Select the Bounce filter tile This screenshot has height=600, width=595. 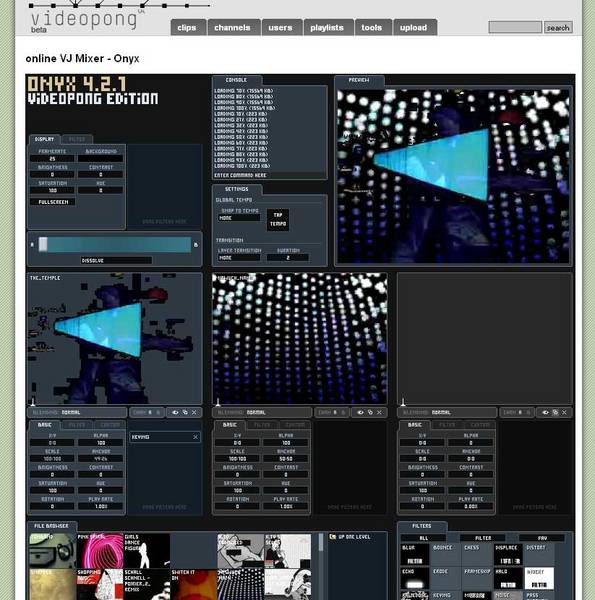[x=446, y=554]
